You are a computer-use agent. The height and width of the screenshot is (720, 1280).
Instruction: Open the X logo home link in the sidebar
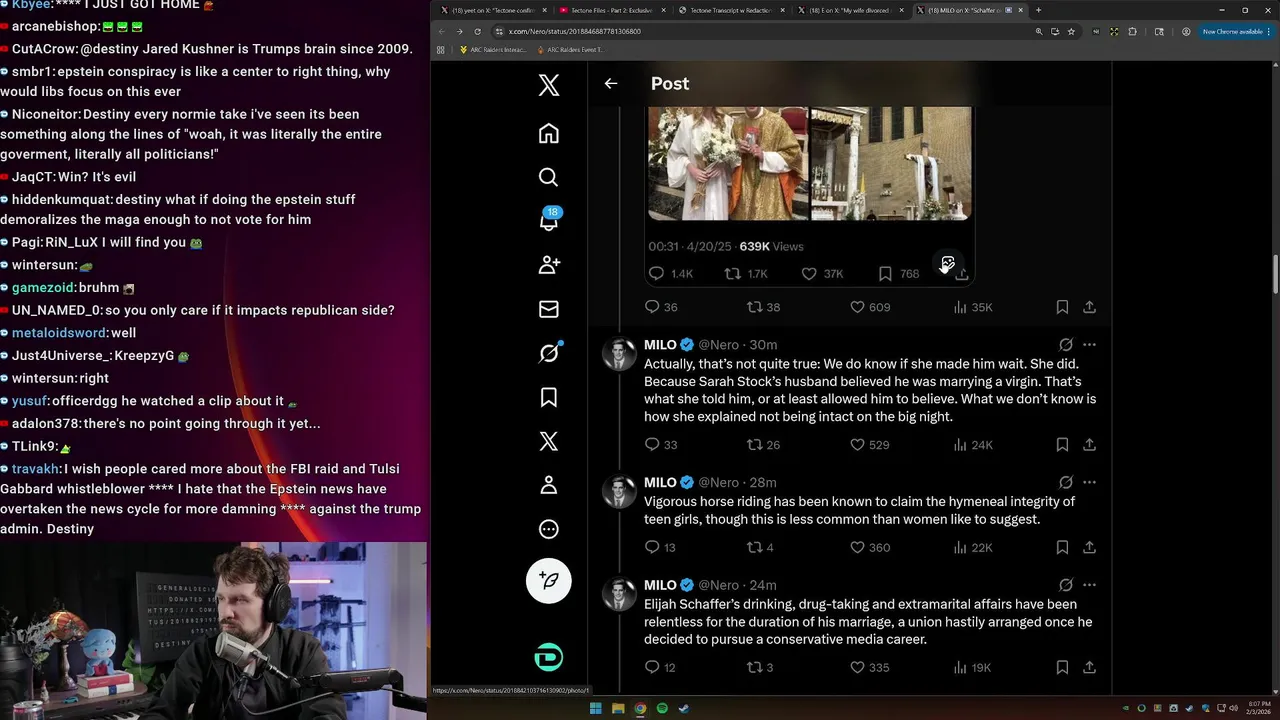coord(548,85)
